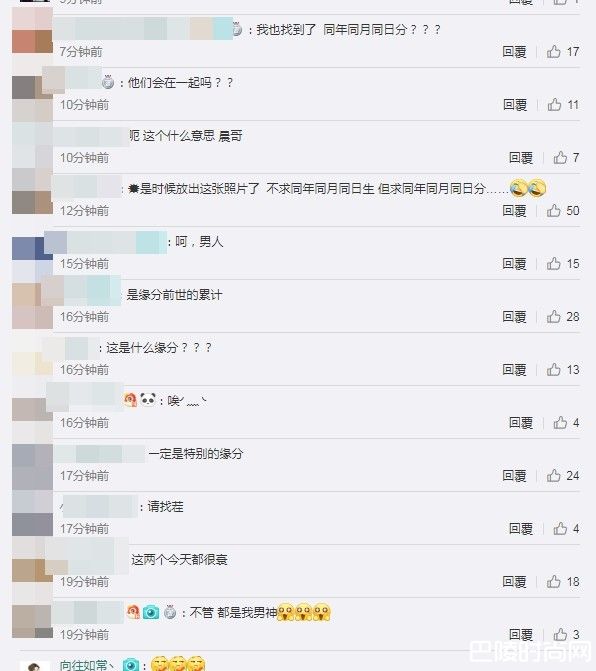
Task: Open avatar of the '呵，男人' commenter
Action: click(32, 249)
